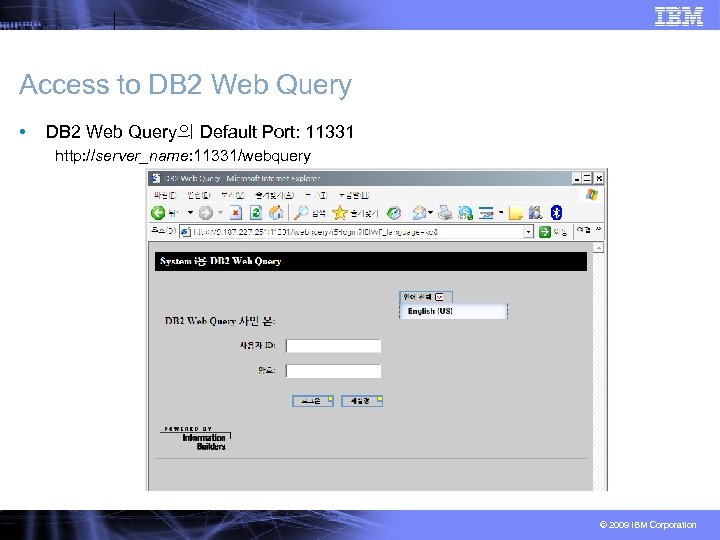The height and width of the screenshot is (540, 720).
Task: Click the Stop page loading icon
Action: 236,213
